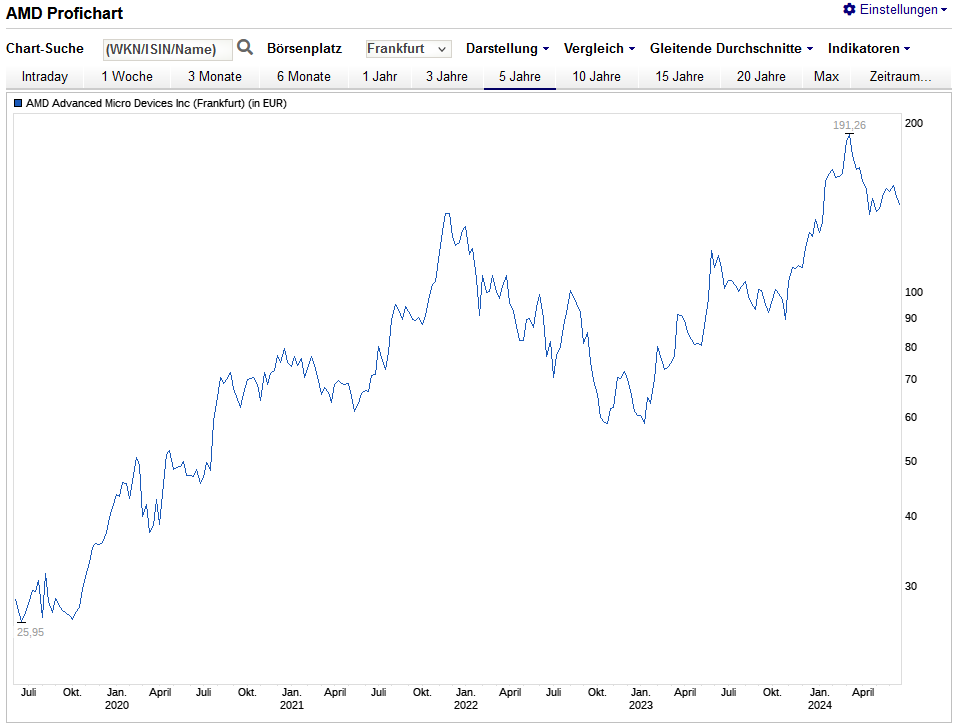Click the AMD Advanced Micro Devices legend label
Image resolution: width=956 pixels, height=727 pixels.
click(156, 103)
